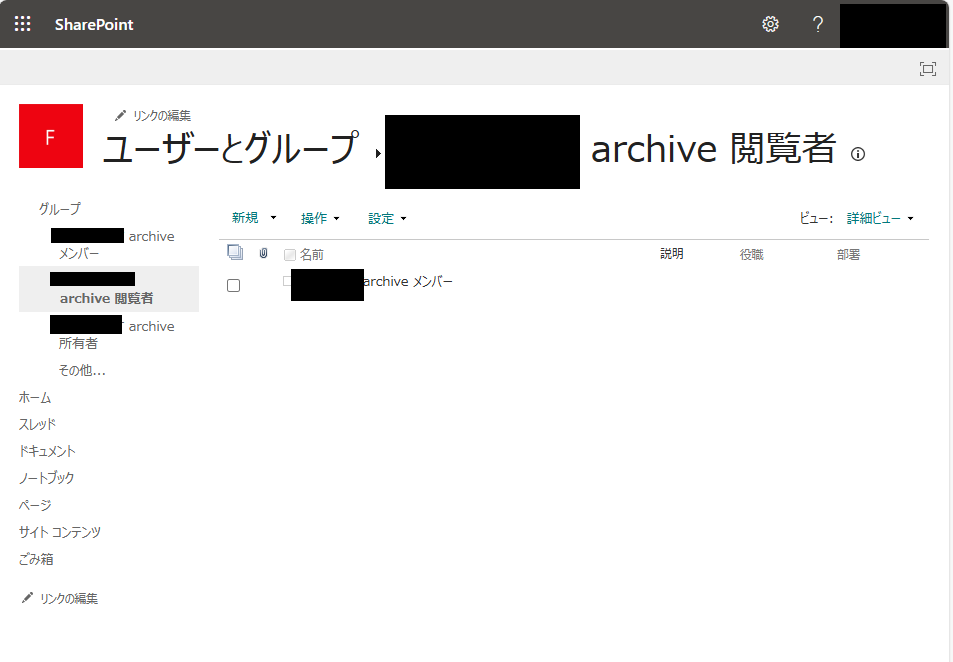Click the グループ heading in sidebar
953x662 pixels.
coord(59,209)
